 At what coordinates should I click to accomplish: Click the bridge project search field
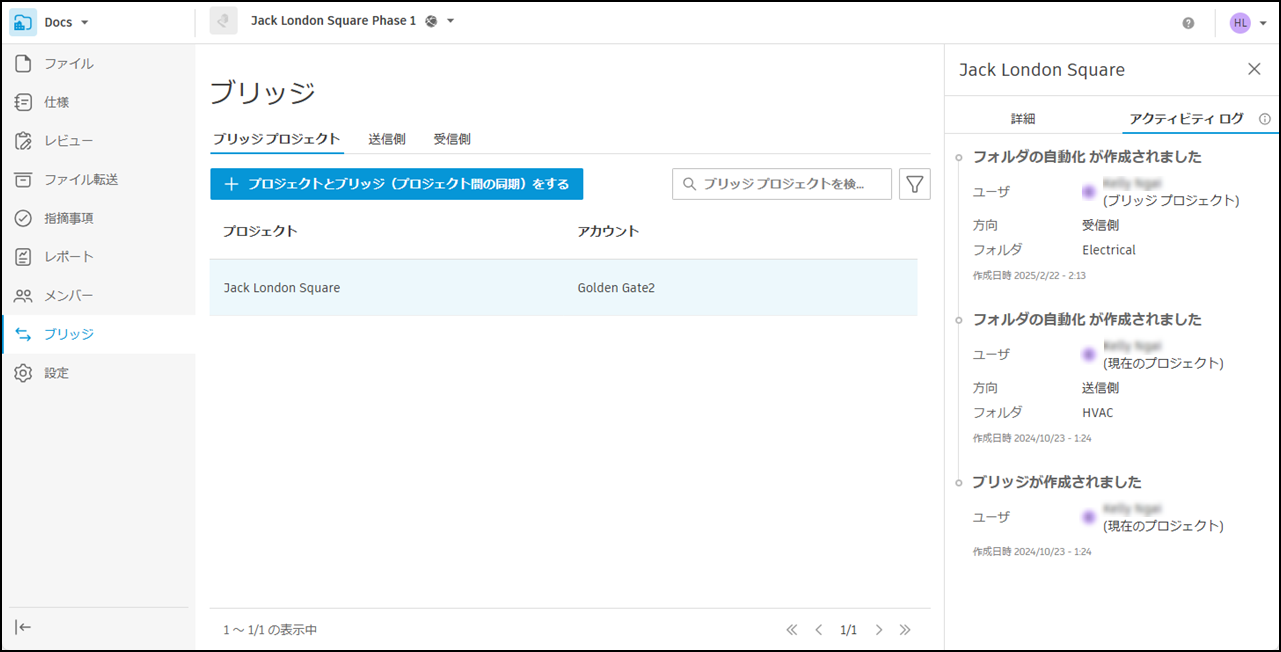(780, 183)
